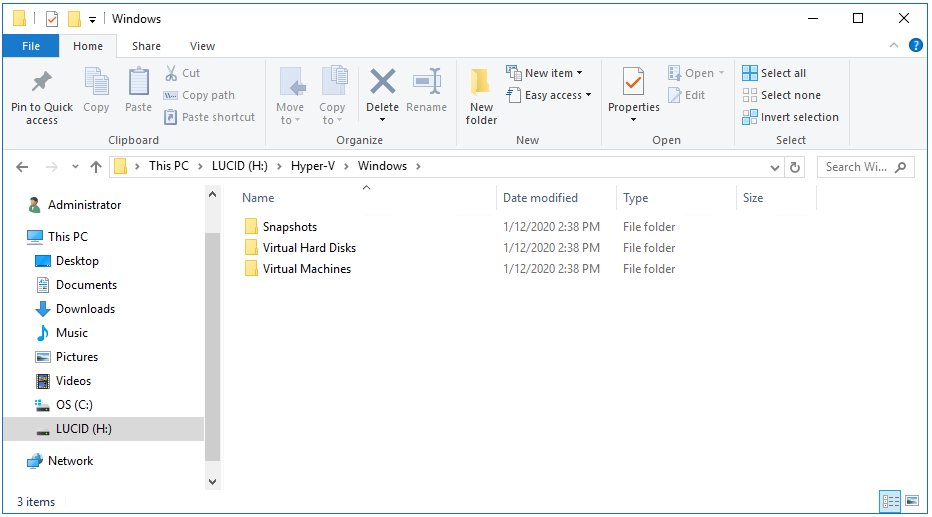
Task: Click the red Delete X icon
Action: (x=382, y=81)
